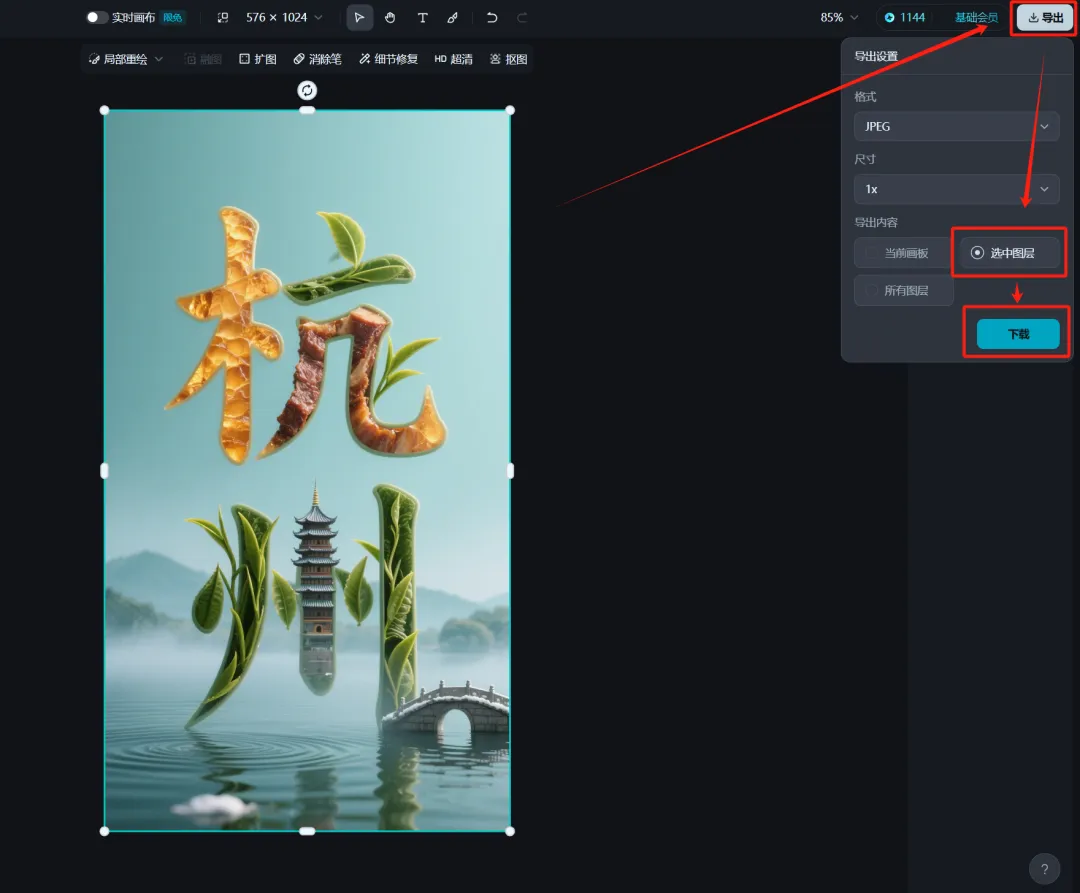Open the 局部重绘 tool menu
The width and height of the screenshot is (1080, 893).
click(126, 59)
